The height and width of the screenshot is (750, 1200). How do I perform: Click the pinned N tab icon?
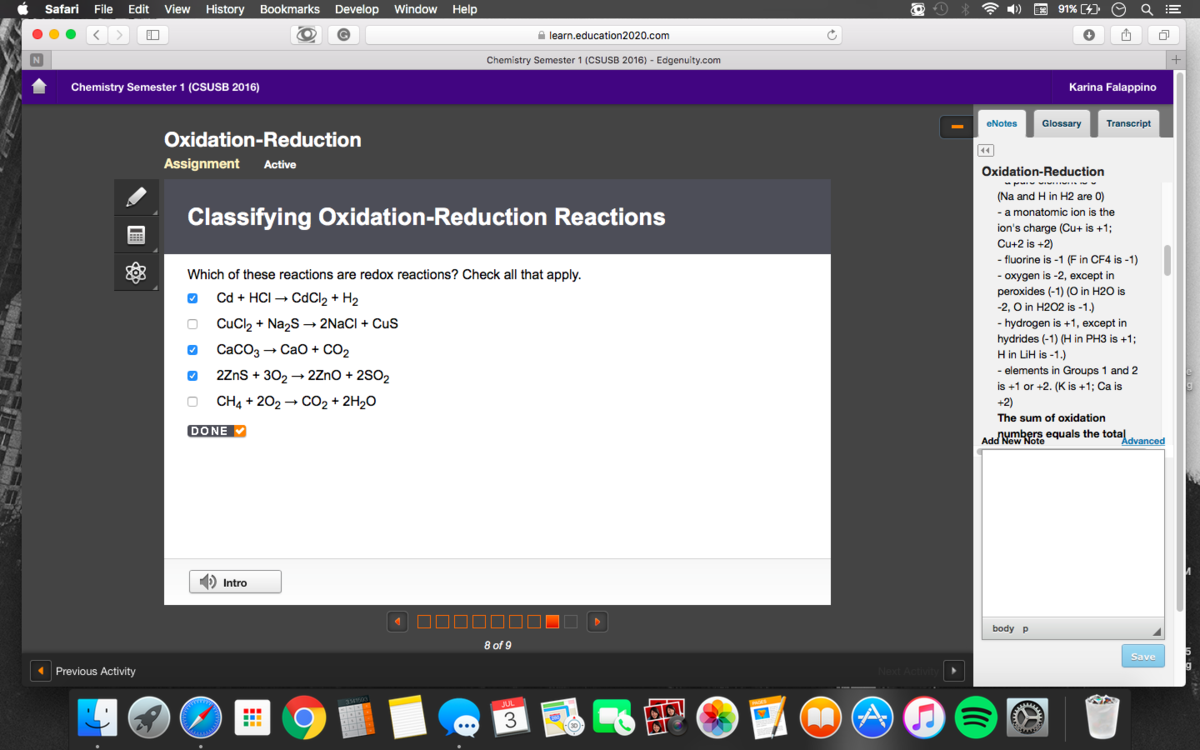coord(35,59)
